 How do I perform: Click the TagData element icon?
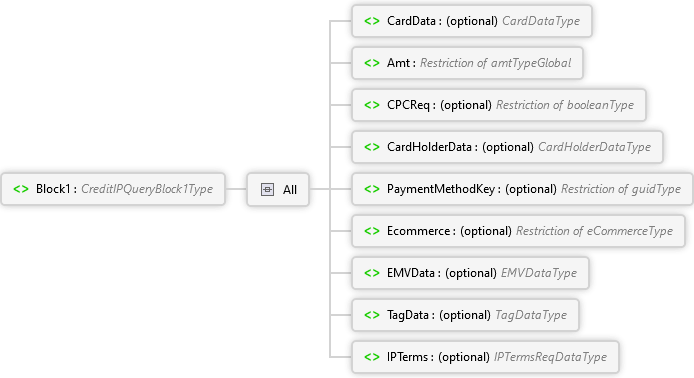[x=372, y=315]
